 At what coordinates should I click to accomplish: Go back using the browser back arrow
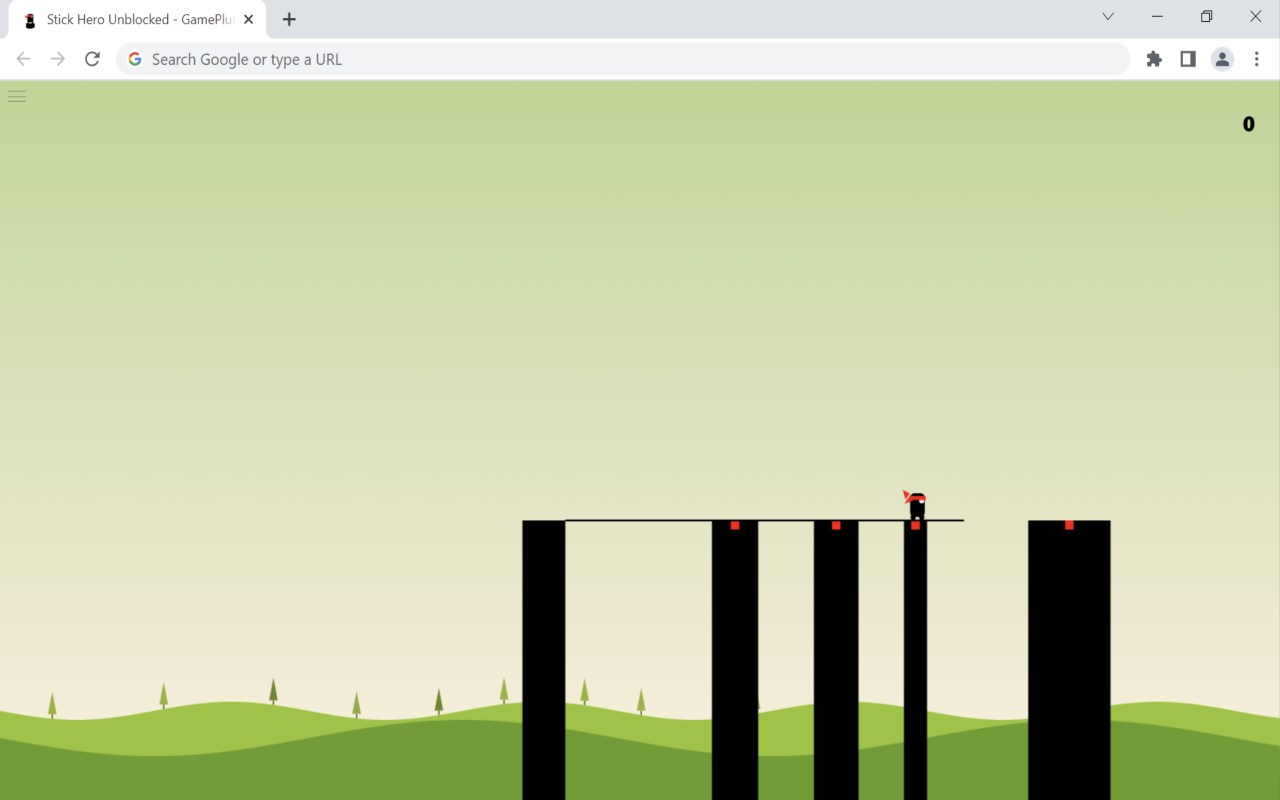24,59
